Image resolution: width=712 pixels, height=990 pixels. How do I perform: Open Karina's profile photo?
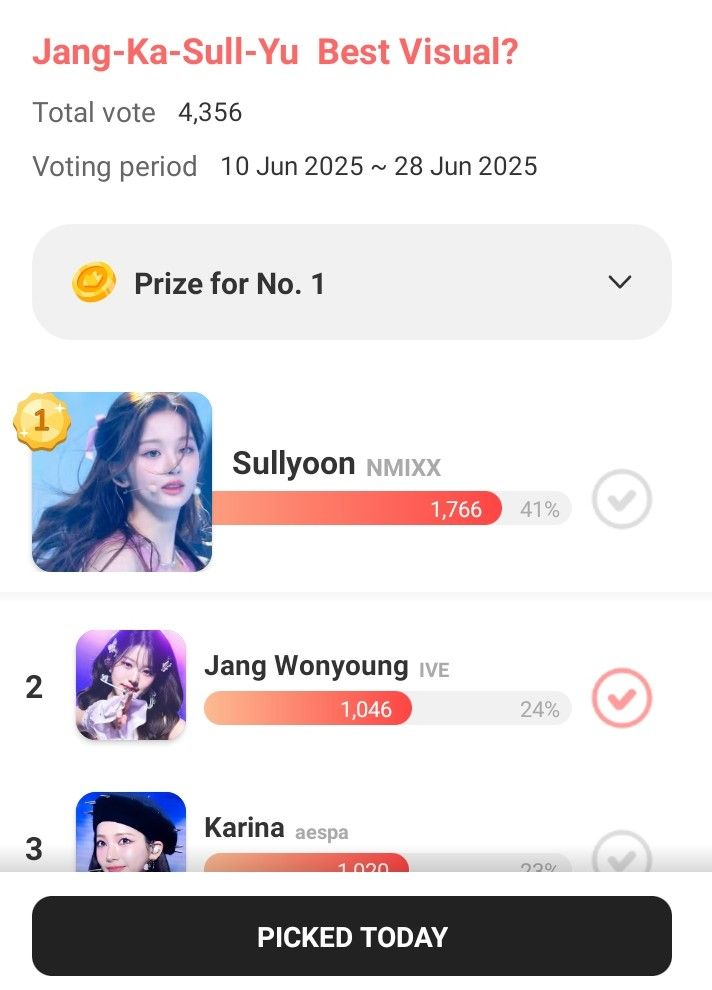tap(131, 832)
